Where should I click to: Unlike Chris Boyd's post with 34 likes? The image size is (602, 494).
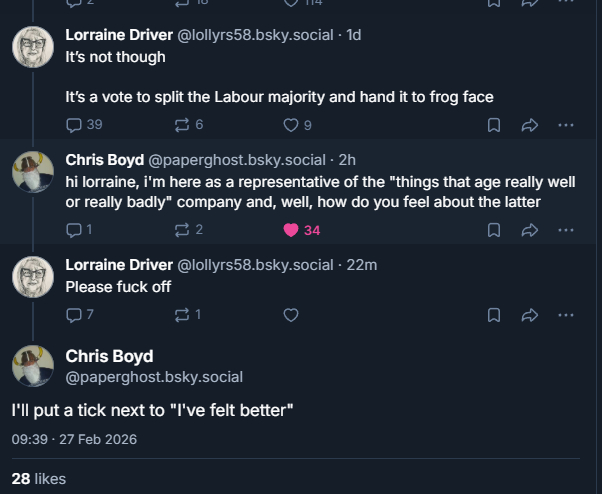(x=291, y=230)
